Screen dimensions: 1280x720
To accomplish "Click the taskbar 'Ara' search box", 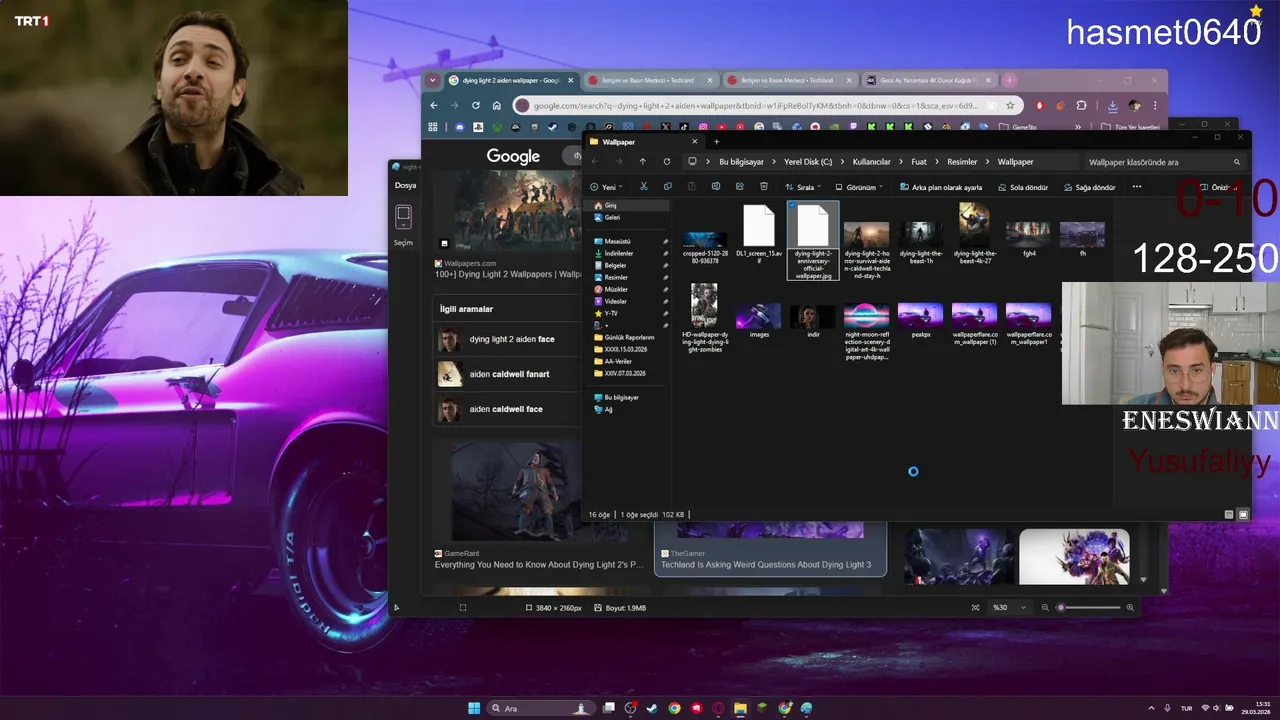I will coord(540,708).
